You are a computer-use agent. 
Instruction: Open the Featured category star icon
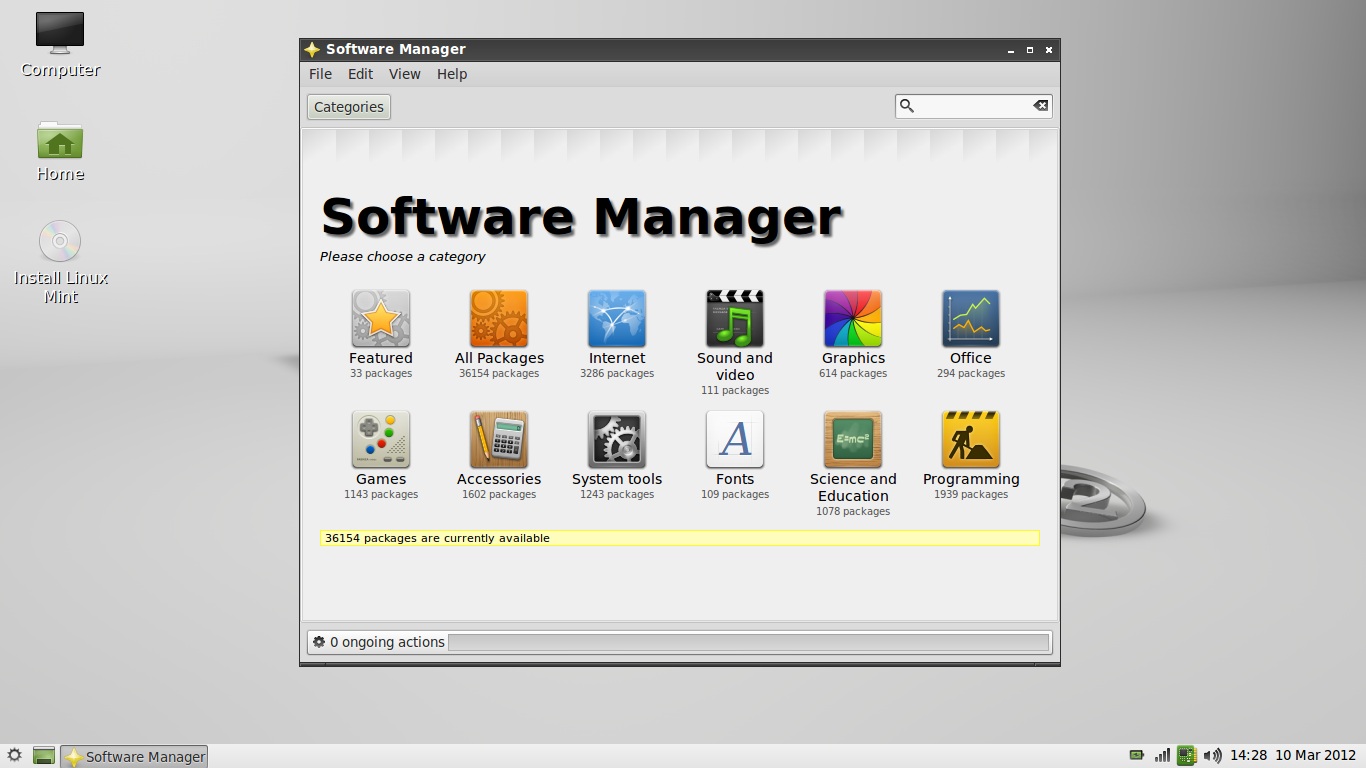[x=381, y=319]
